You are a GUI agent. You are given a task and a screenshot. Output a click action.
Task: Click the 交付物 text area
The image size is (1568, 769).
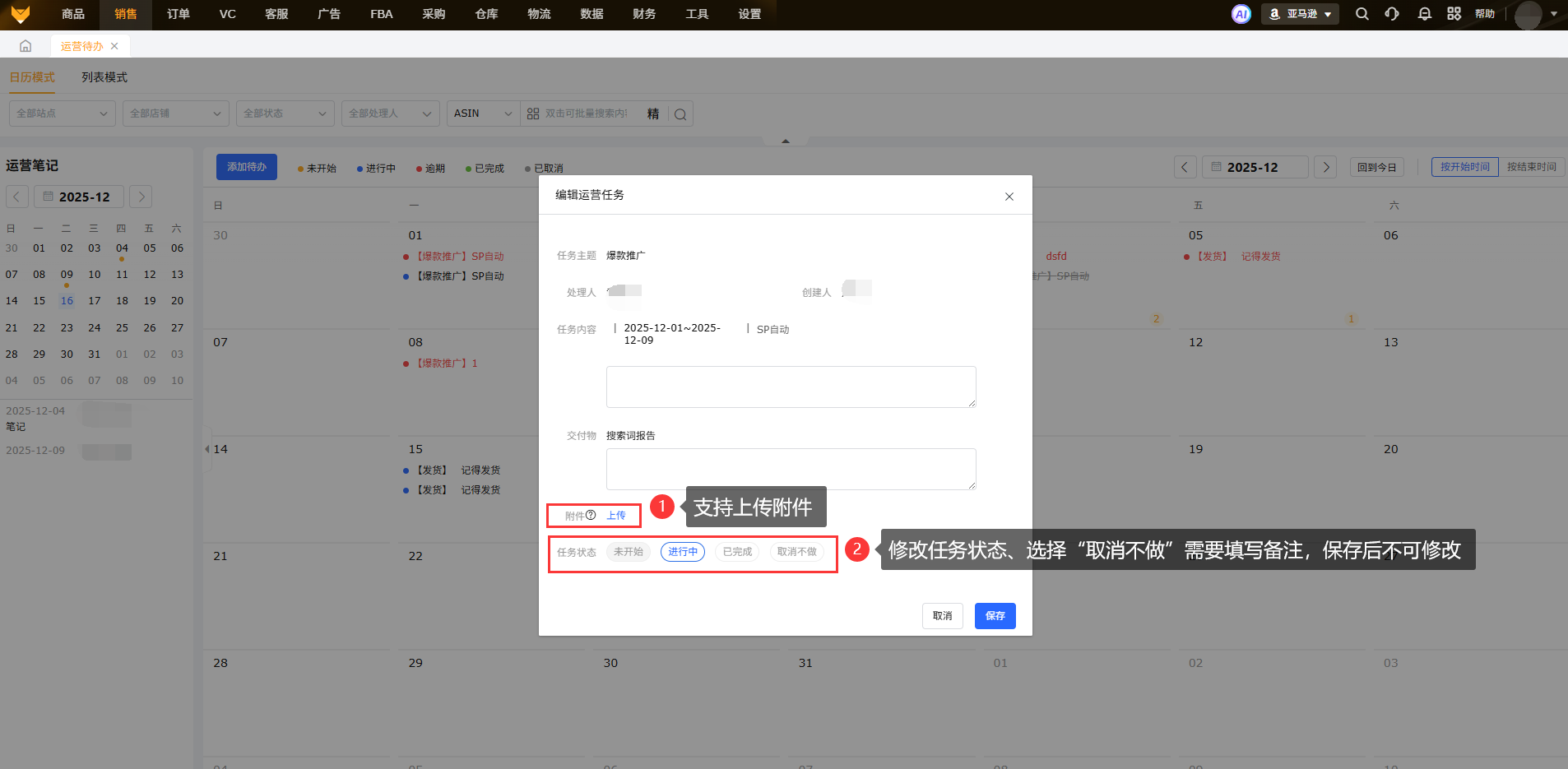[791, 469]
